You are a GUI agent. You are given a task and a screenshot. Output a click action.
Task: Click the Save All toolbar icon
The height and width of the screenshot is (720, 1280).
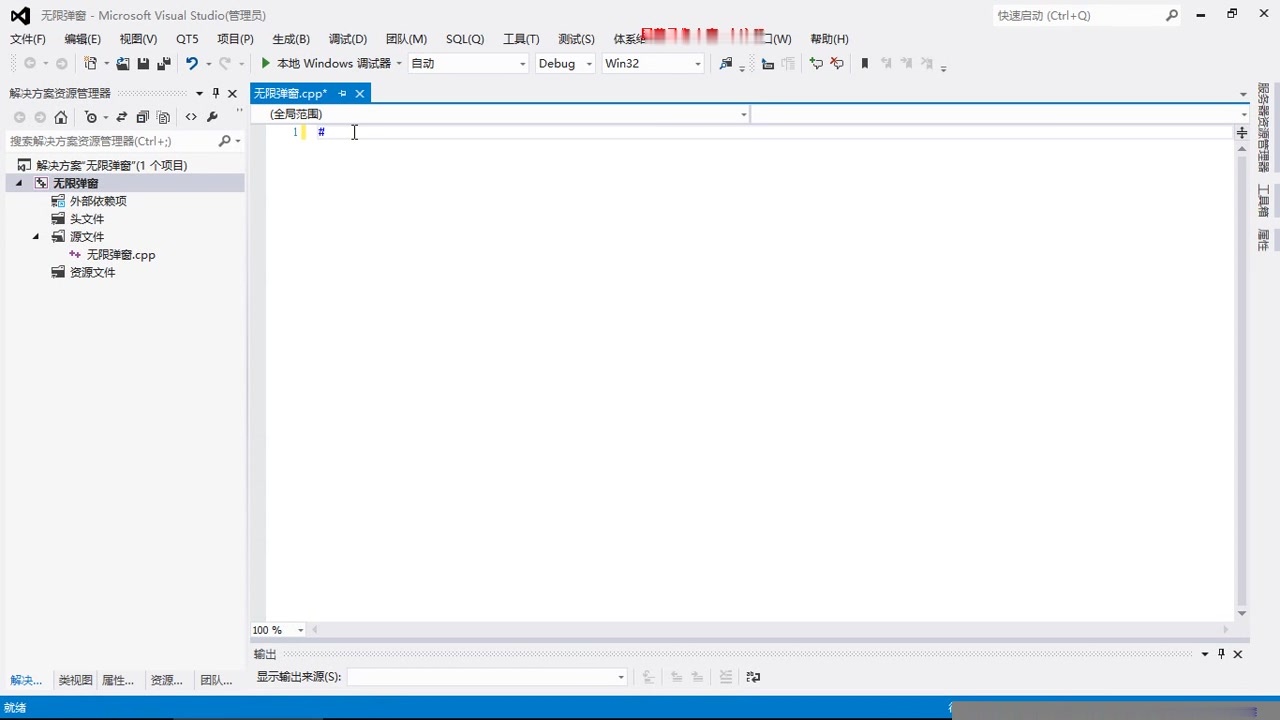(163, 63)
